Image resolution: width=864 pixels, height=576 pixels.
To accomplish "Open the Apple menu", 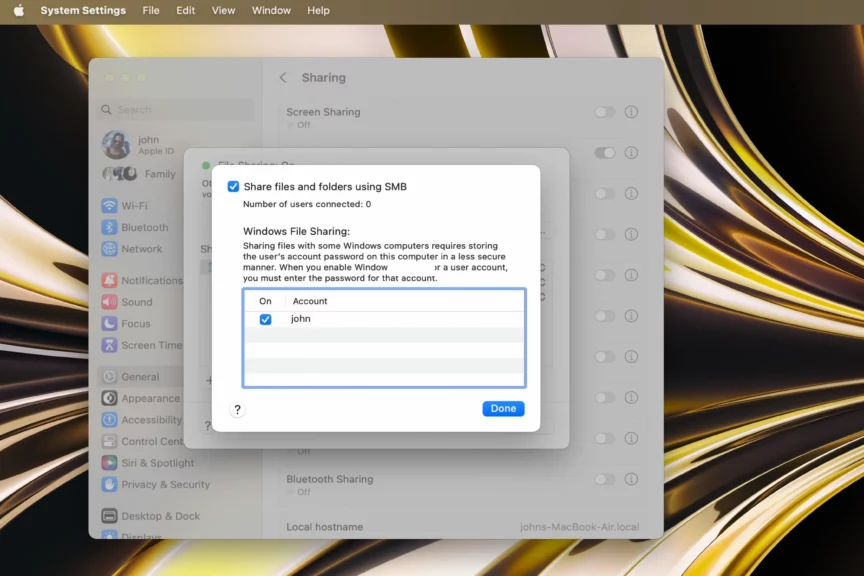I will 18,10.
